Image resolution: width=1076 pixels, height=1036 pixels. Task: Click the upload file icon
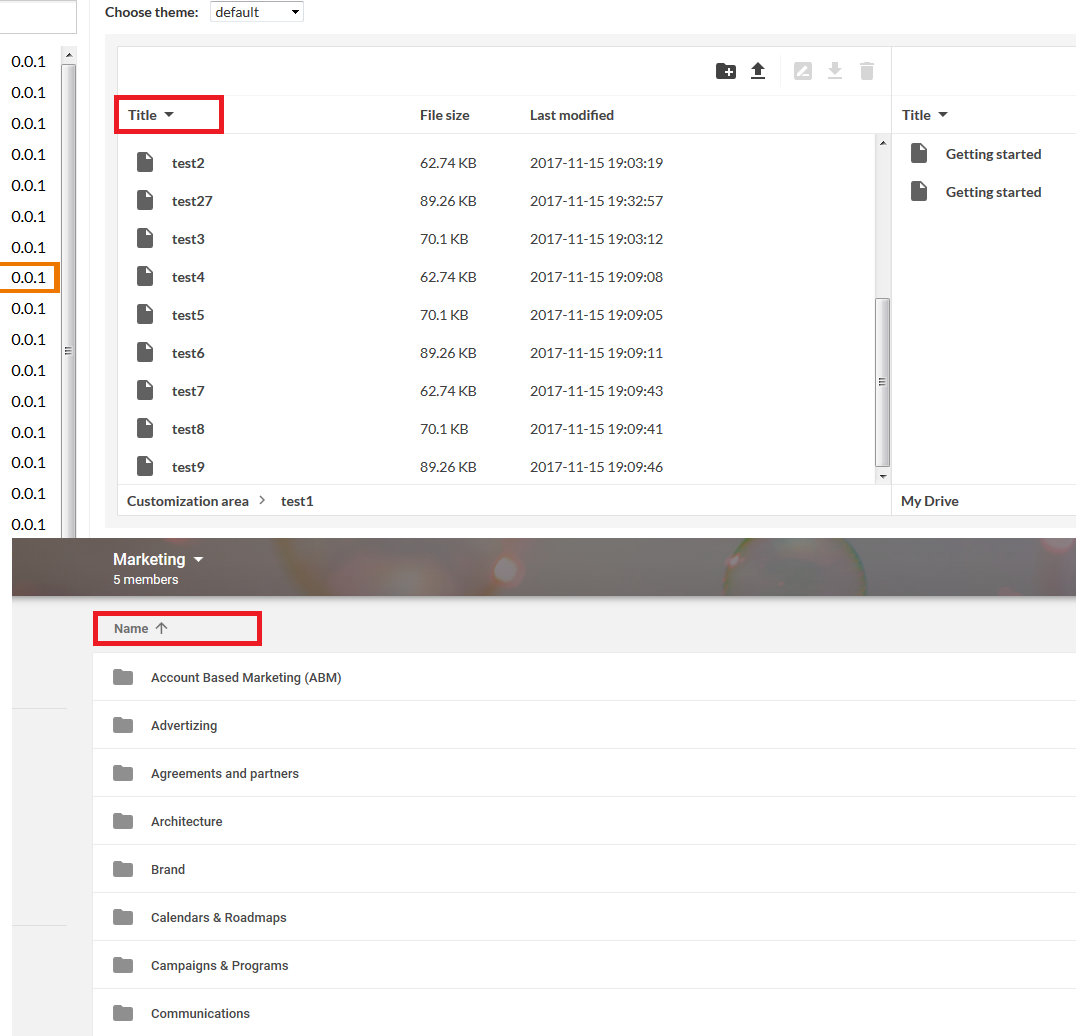[x=758, y=70]
